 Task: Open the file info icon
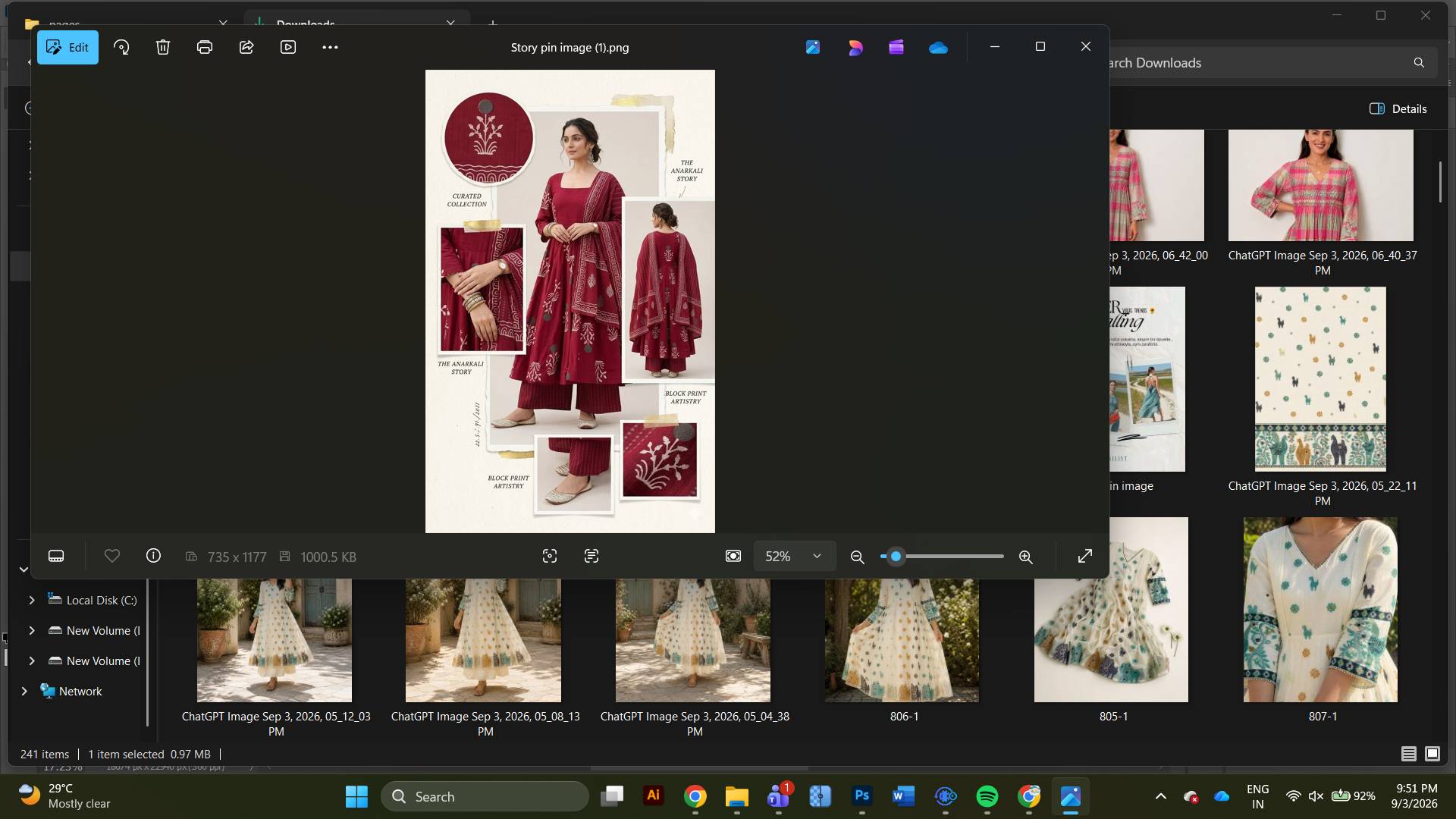pyautogui.click(x=153, y=556)
